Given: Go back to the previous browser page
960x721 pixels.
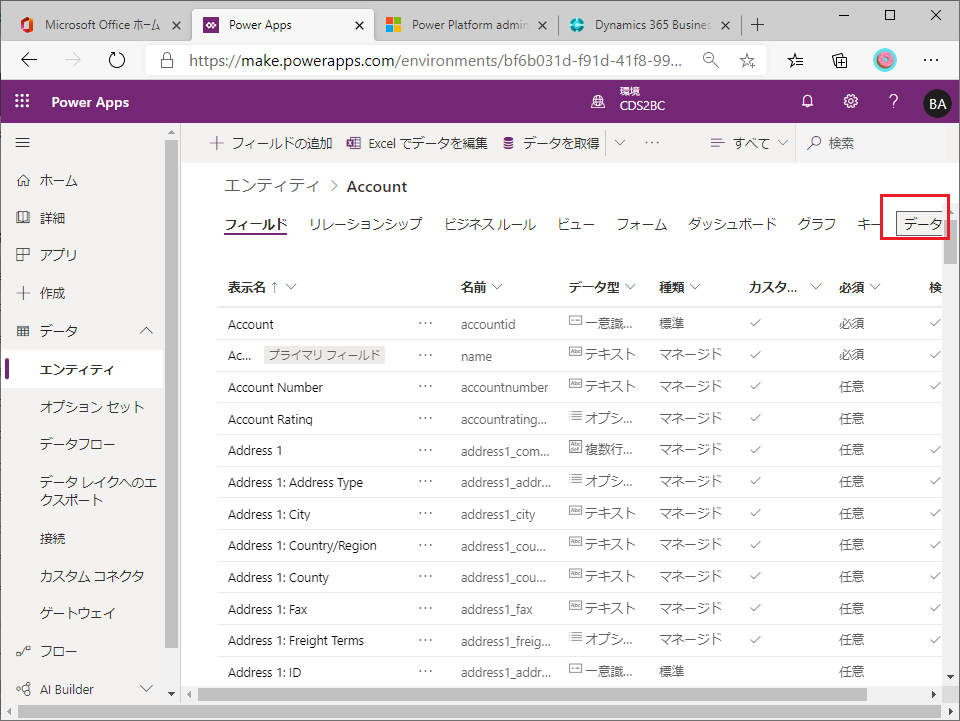Looking at the screenshot, I should pos(29,59).
